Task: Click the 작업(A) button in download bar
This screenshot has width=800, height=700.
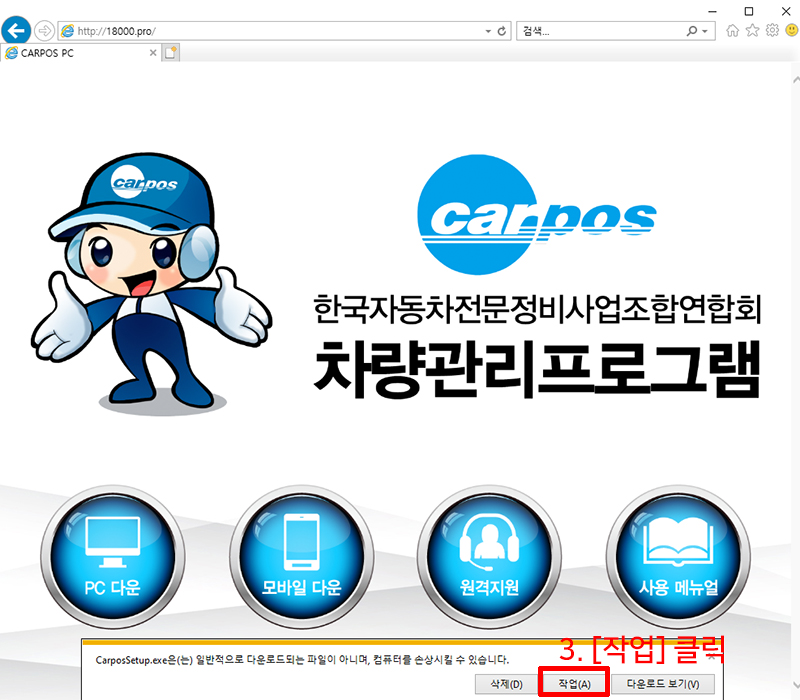Action: [x=574, y=684]
